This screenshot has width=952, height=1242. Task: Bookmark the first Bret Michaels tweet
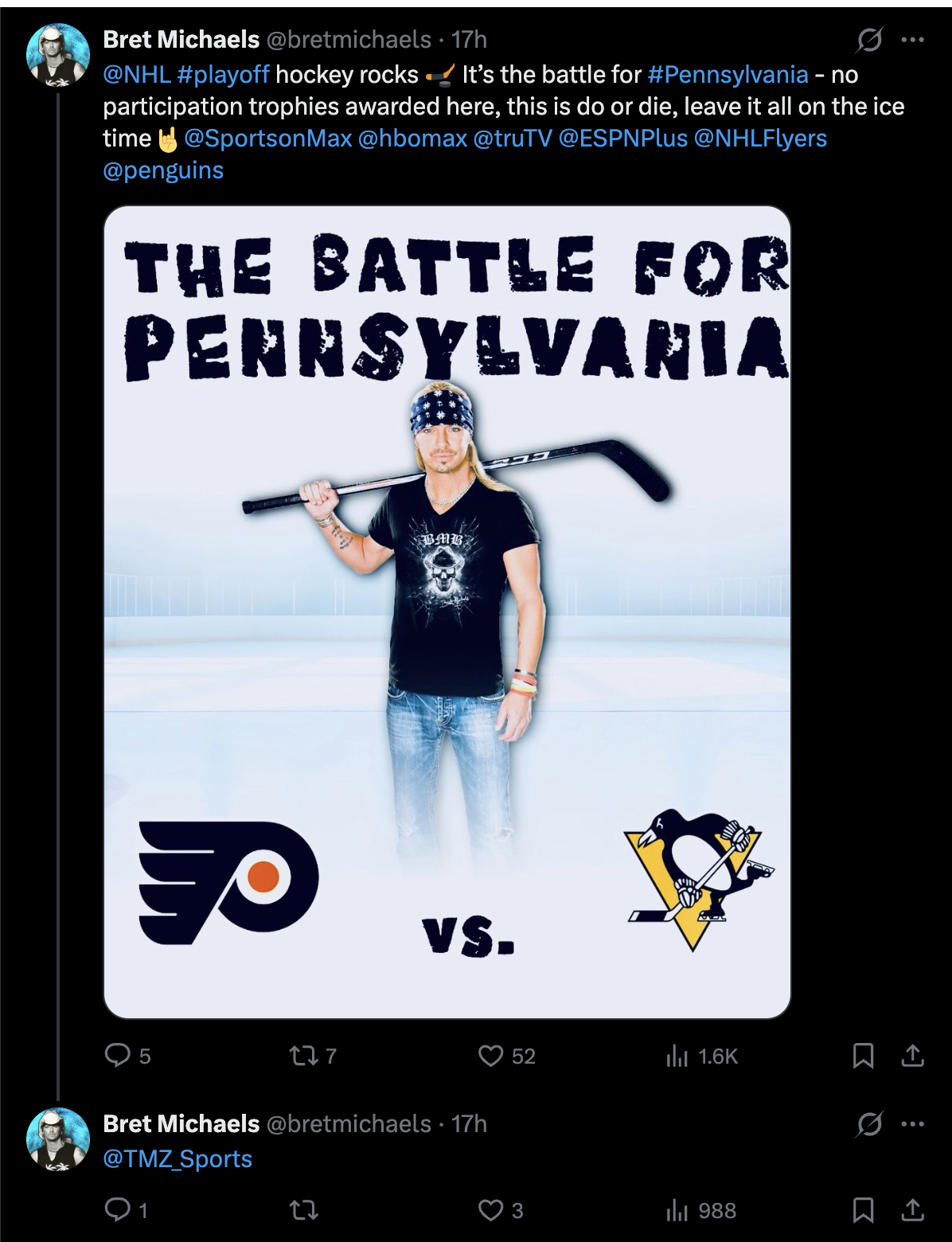point(863,1056)
